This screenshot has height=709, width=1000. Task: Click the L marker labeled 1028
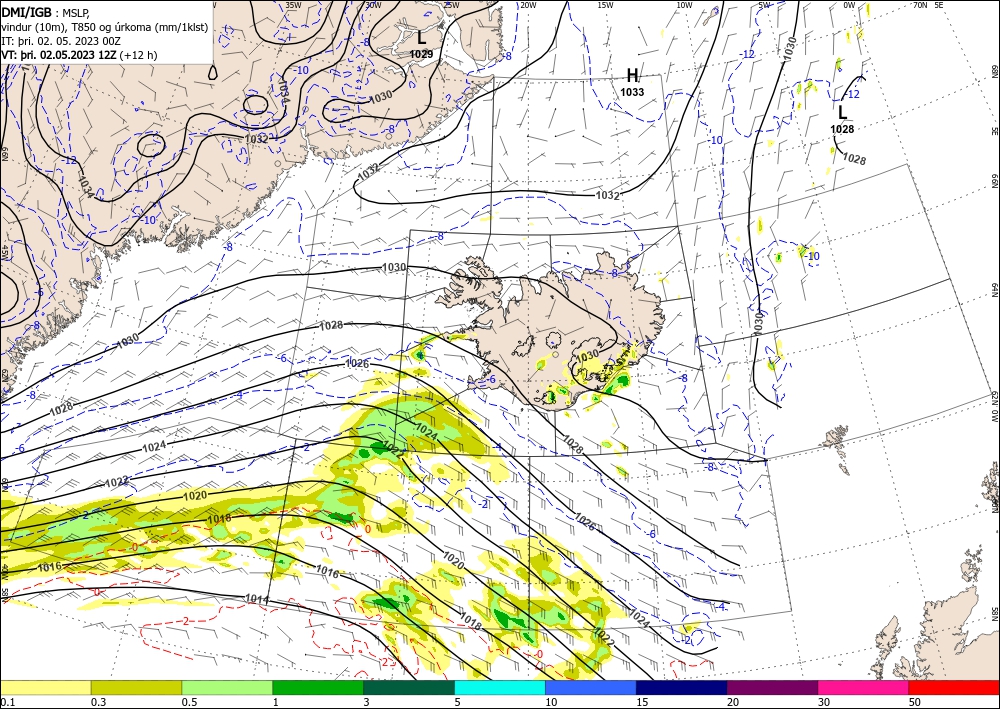tap(842, 113)
